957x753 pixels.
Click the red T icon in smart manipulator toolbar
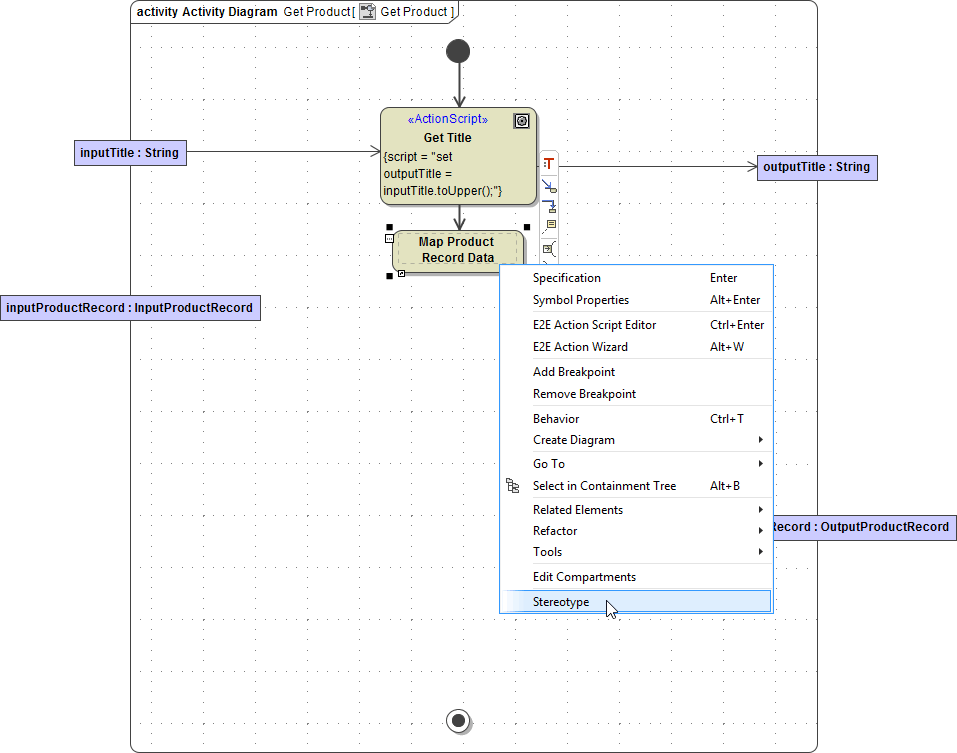(548, 164)
